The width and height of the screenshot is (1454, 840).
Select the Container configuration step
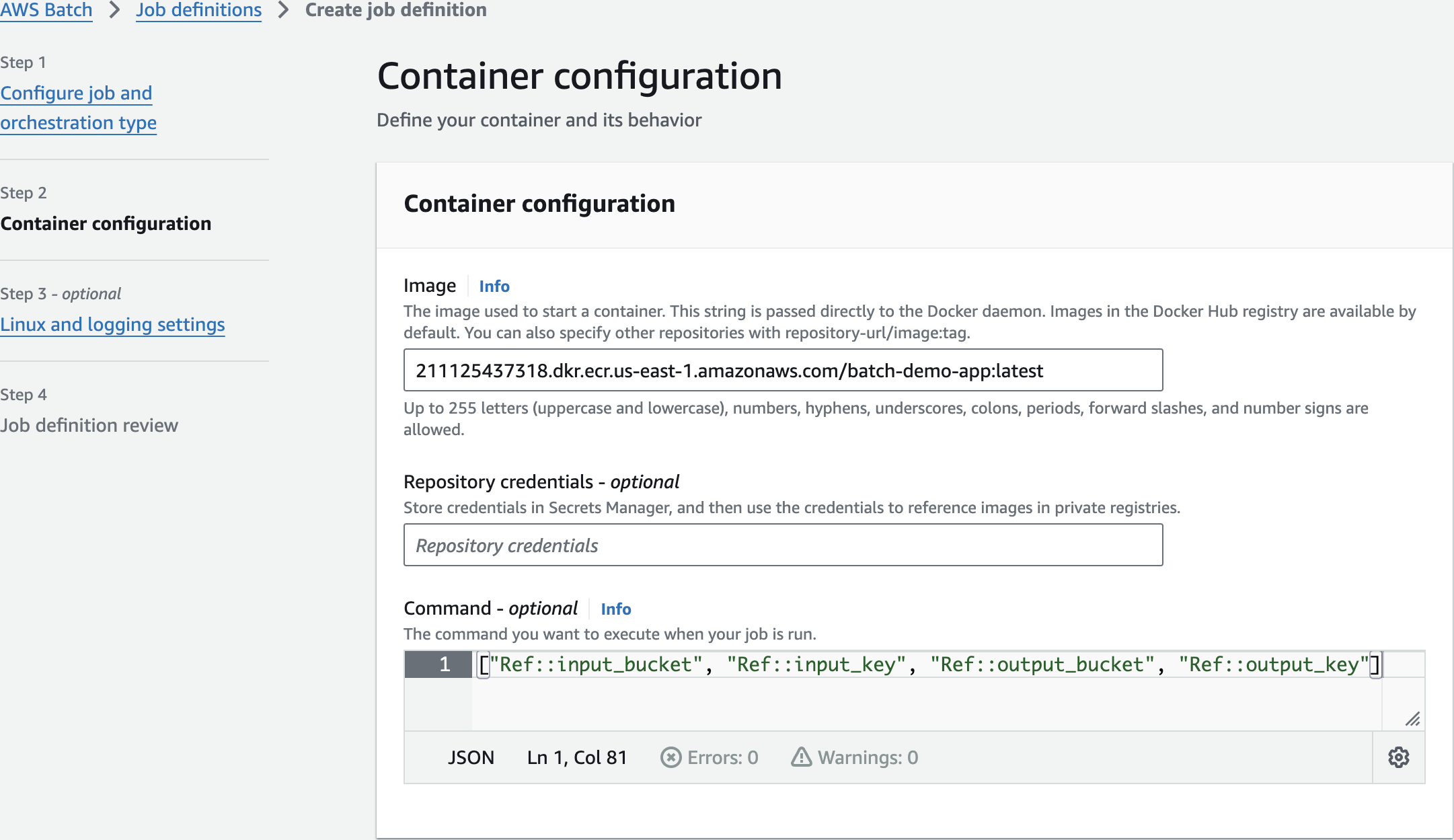click(x=106, y=223)
